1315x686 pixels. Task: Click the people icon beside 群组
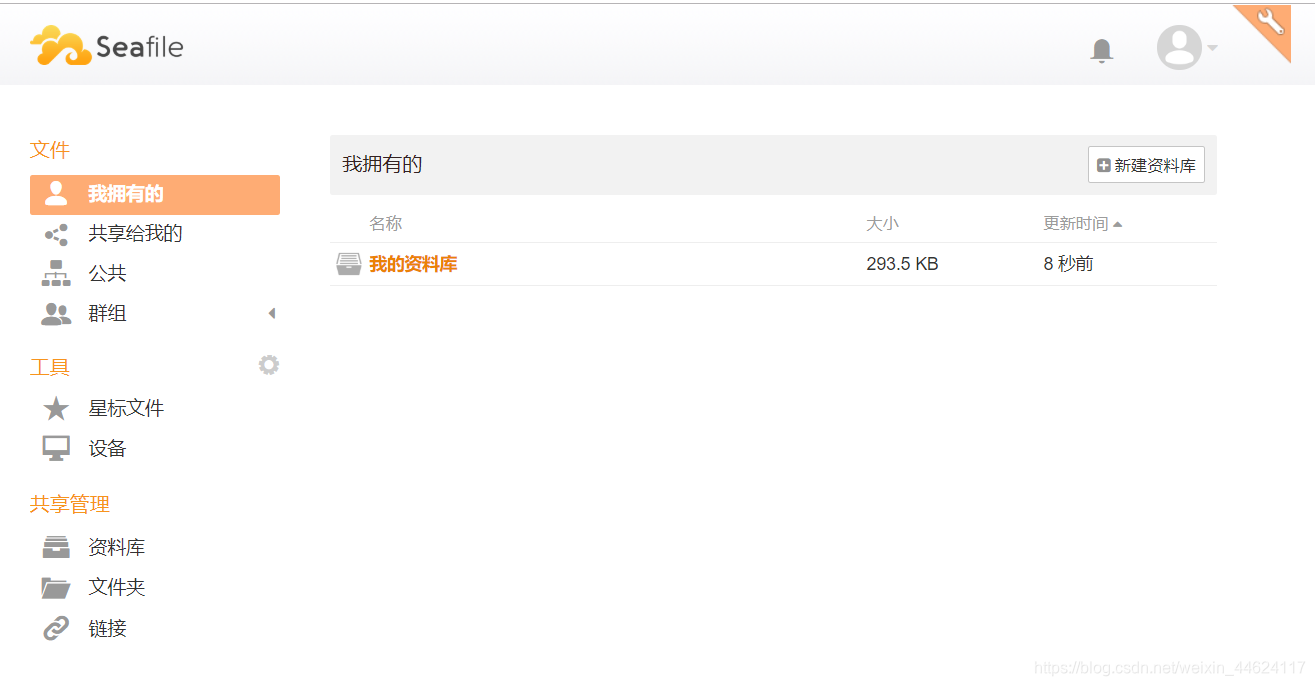click(56, 314)
